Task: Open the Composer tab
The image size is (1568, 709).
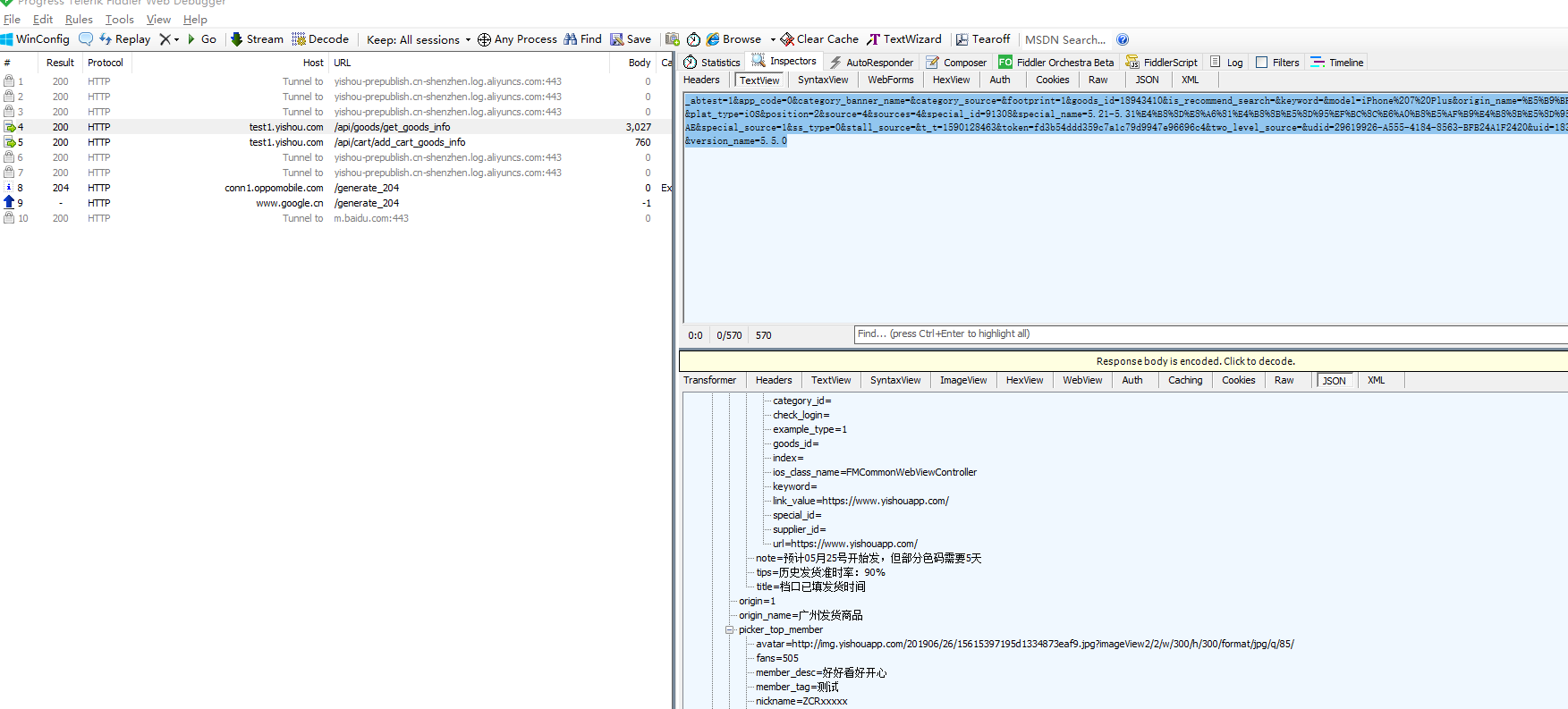Action: coord(956,63)
